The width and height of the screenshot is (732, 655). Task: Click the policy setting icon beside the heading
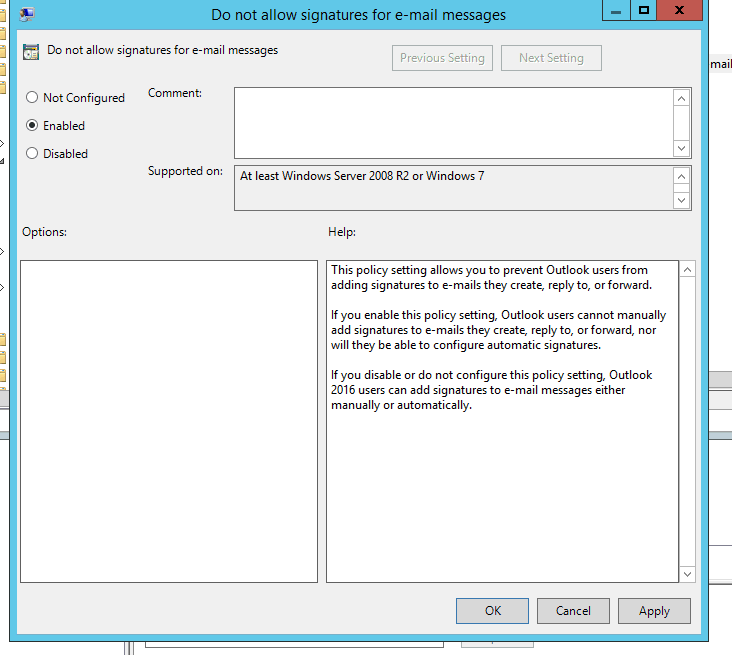(31, 51)
